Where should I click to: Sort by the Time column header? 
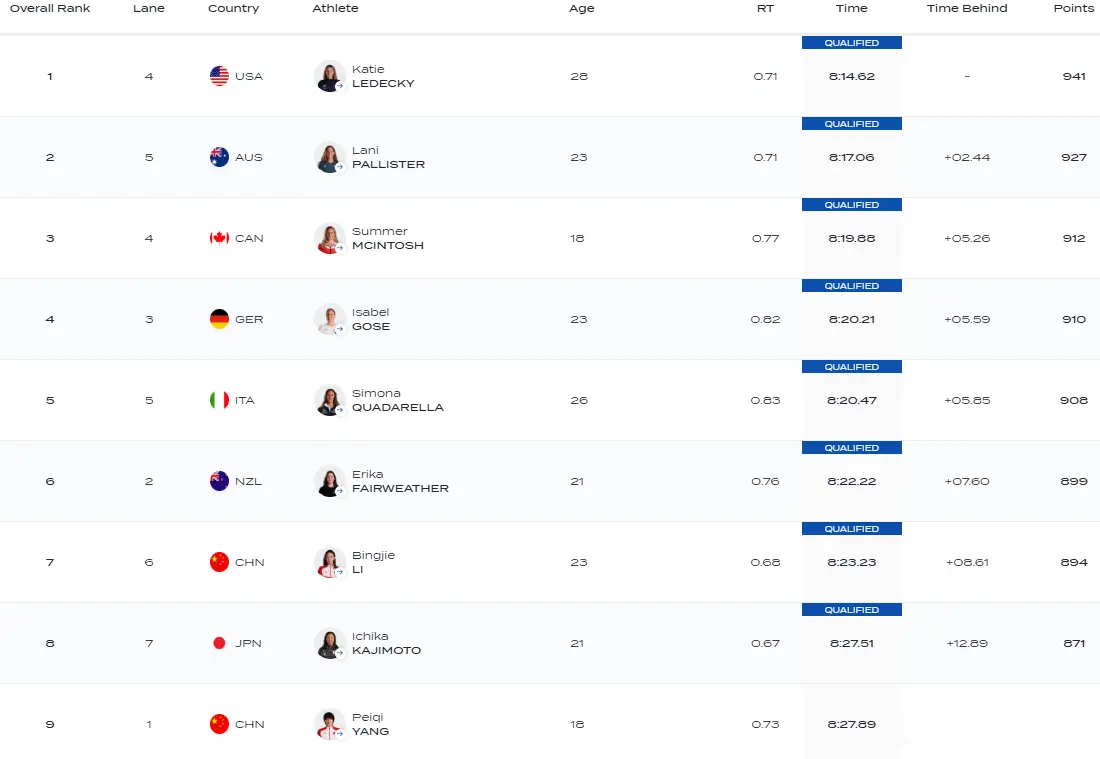click(851, 8)
